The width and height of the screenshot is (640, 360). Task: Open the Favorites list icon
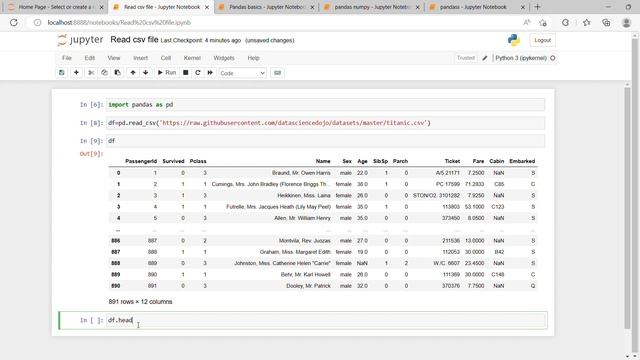[x=587, y=22]
